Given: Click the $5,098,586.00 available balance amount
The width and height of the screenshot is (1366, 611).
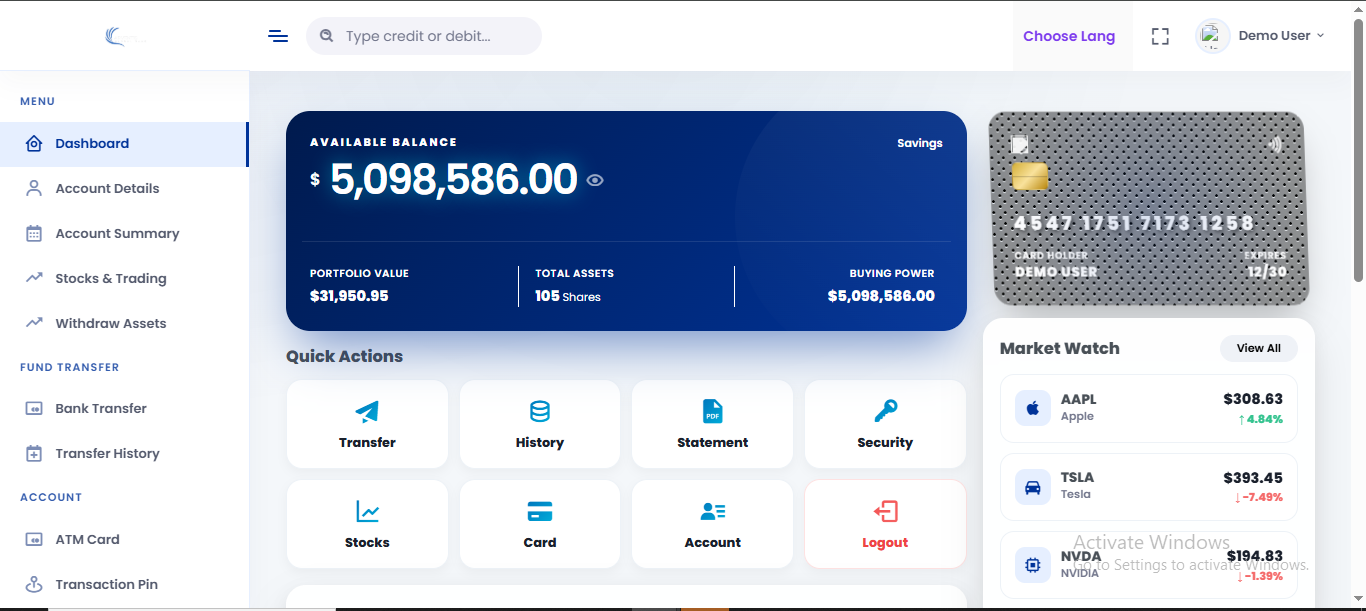Looking at the screenshot, I should (454, 180).
